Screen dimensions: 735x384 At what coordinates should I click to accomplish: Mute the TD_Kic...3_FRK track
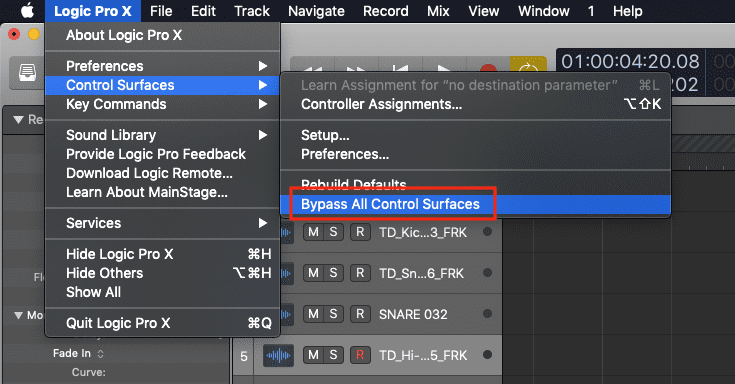click(x=313, y=232)
